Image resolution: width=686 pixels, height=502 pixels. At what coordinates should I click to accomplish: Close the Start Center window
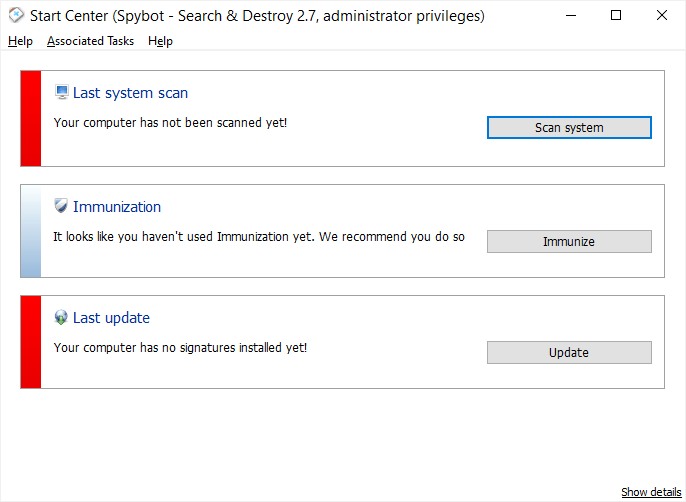[x=662, y=15]
